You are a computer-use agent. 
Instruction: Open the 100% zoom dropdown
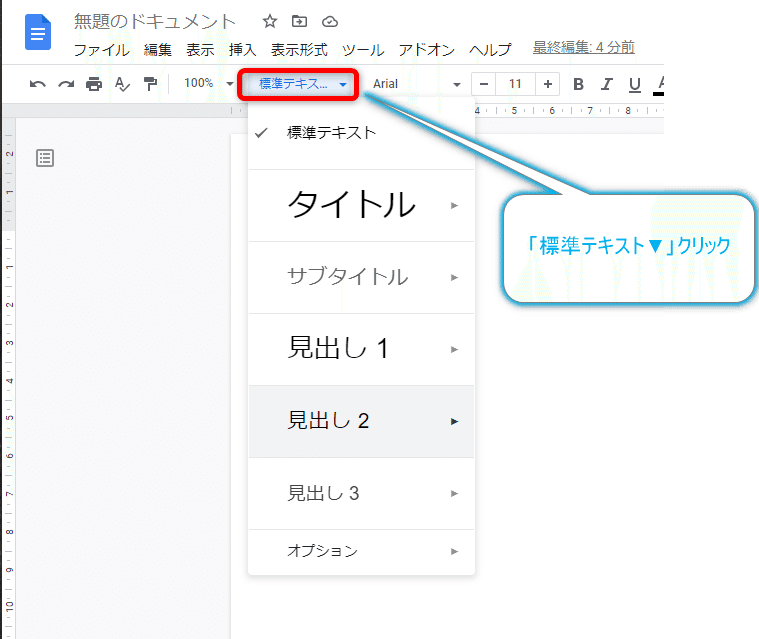click(x=209, y=83)
